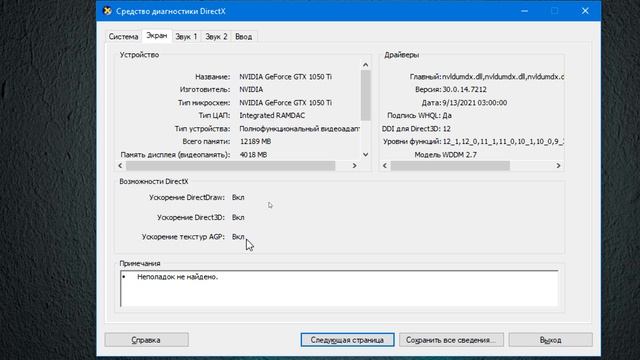The height and width of the screenshot is (360, 640).
Task: Click the 'Integrated RAMDAC' value
Action: point(272,116)
